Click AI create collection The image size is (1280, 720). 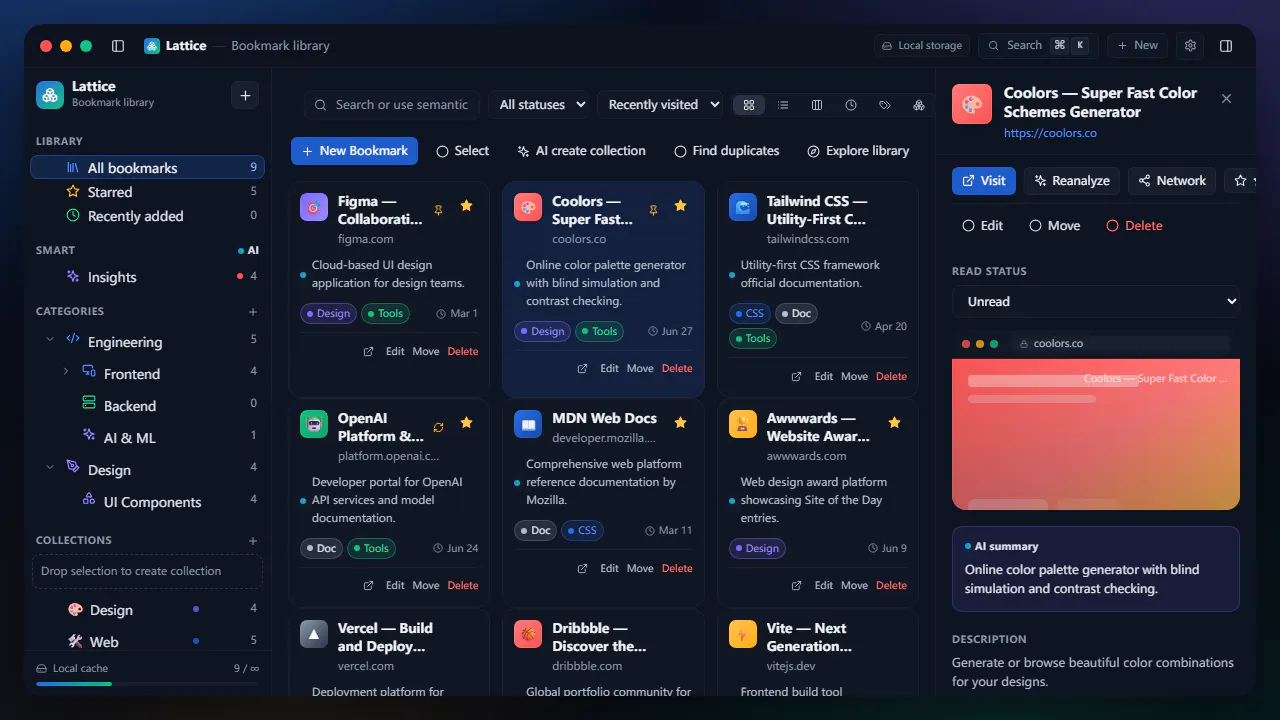tap(581, 151)
